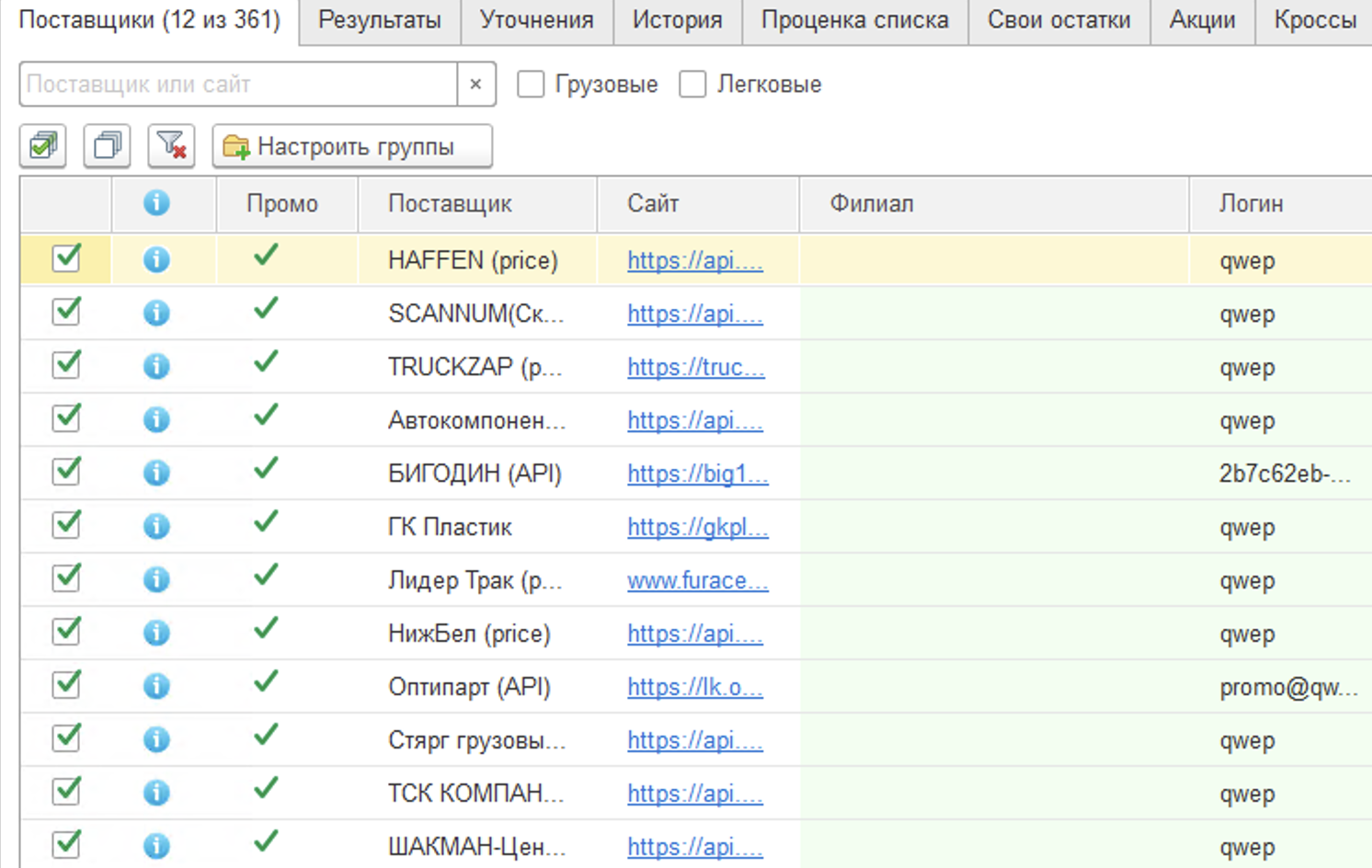Viewport: 1372px width, 868px height.
Task: Uncheck the ШАКМАН-Цен supplier checkbox
Action: (66, 845)
